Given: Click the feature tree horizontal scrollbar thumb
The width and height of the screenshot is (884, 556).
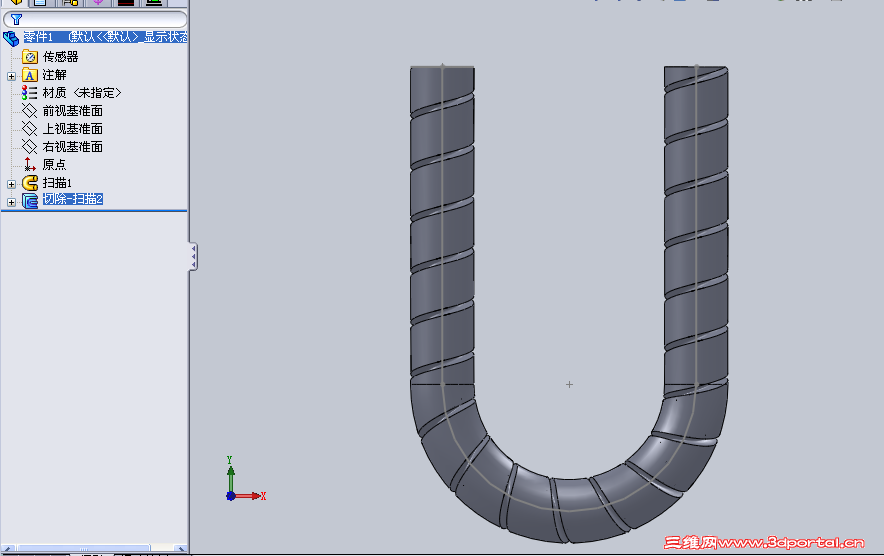Looking at the screenshot, I should [x=83, y=549].
